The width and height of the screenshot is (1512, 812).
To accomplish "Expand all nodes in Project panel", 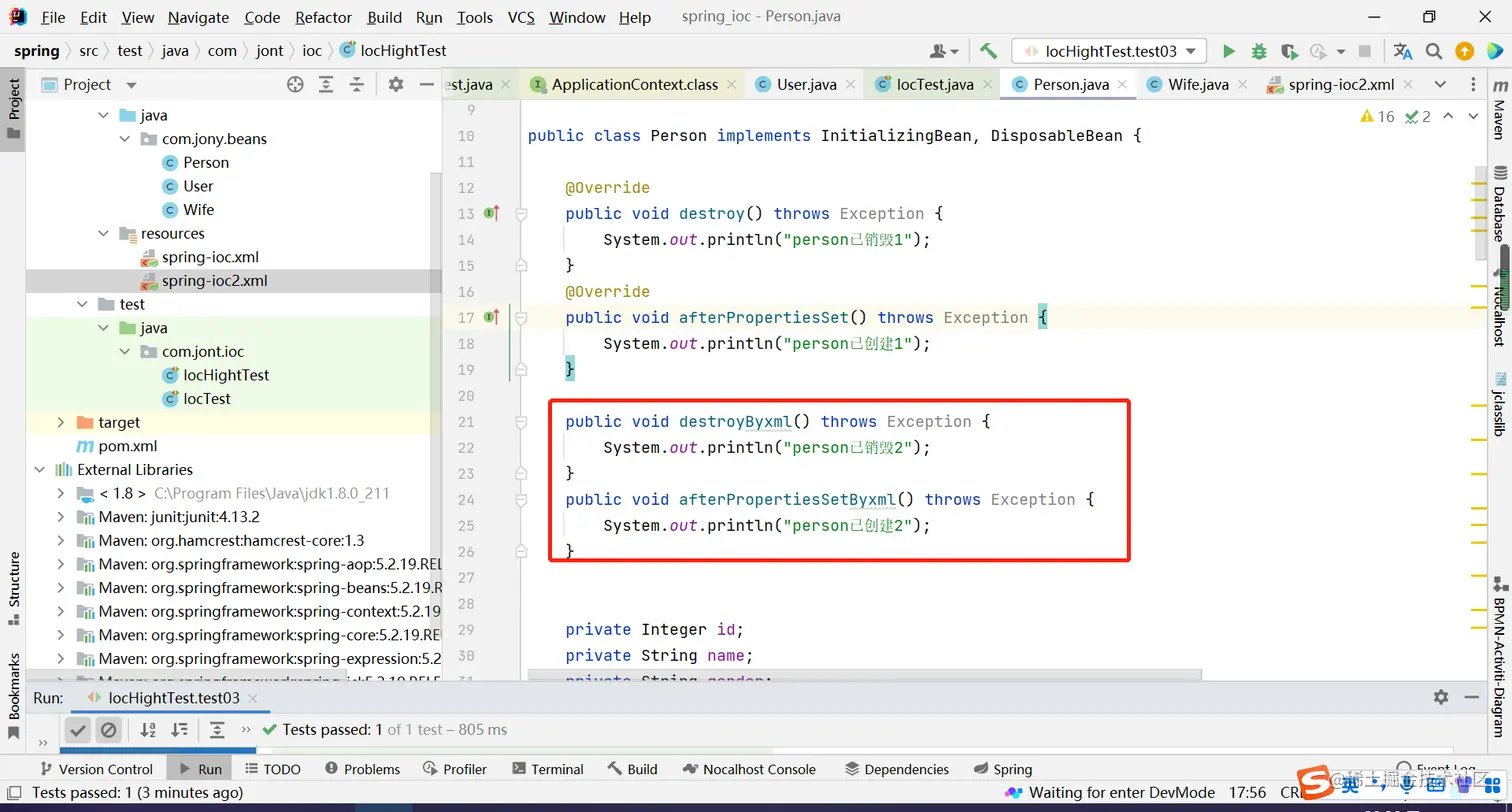I will (x=326, y=85).
